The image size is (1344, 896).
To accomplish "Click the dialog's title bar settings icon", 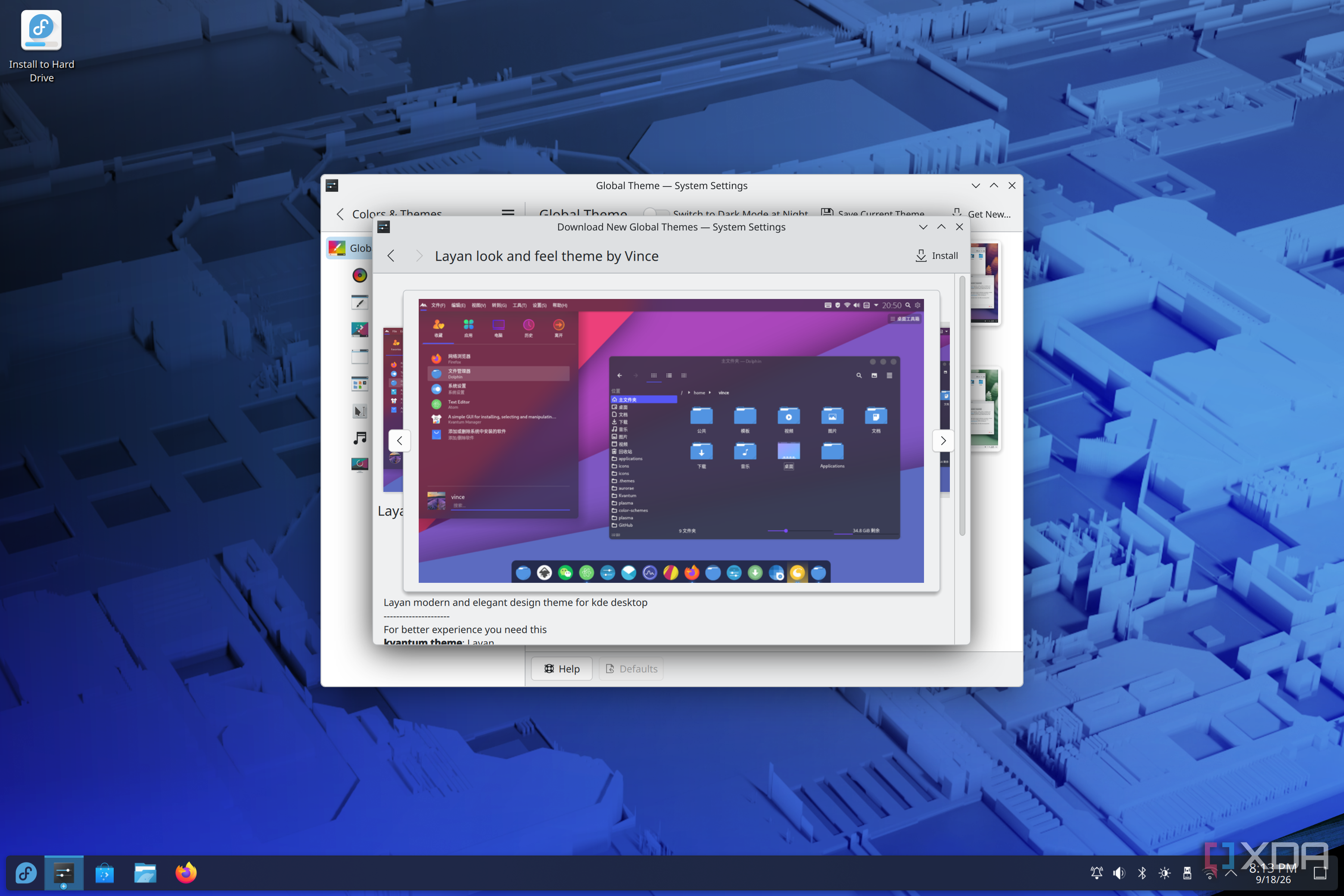I will point(383,227).
